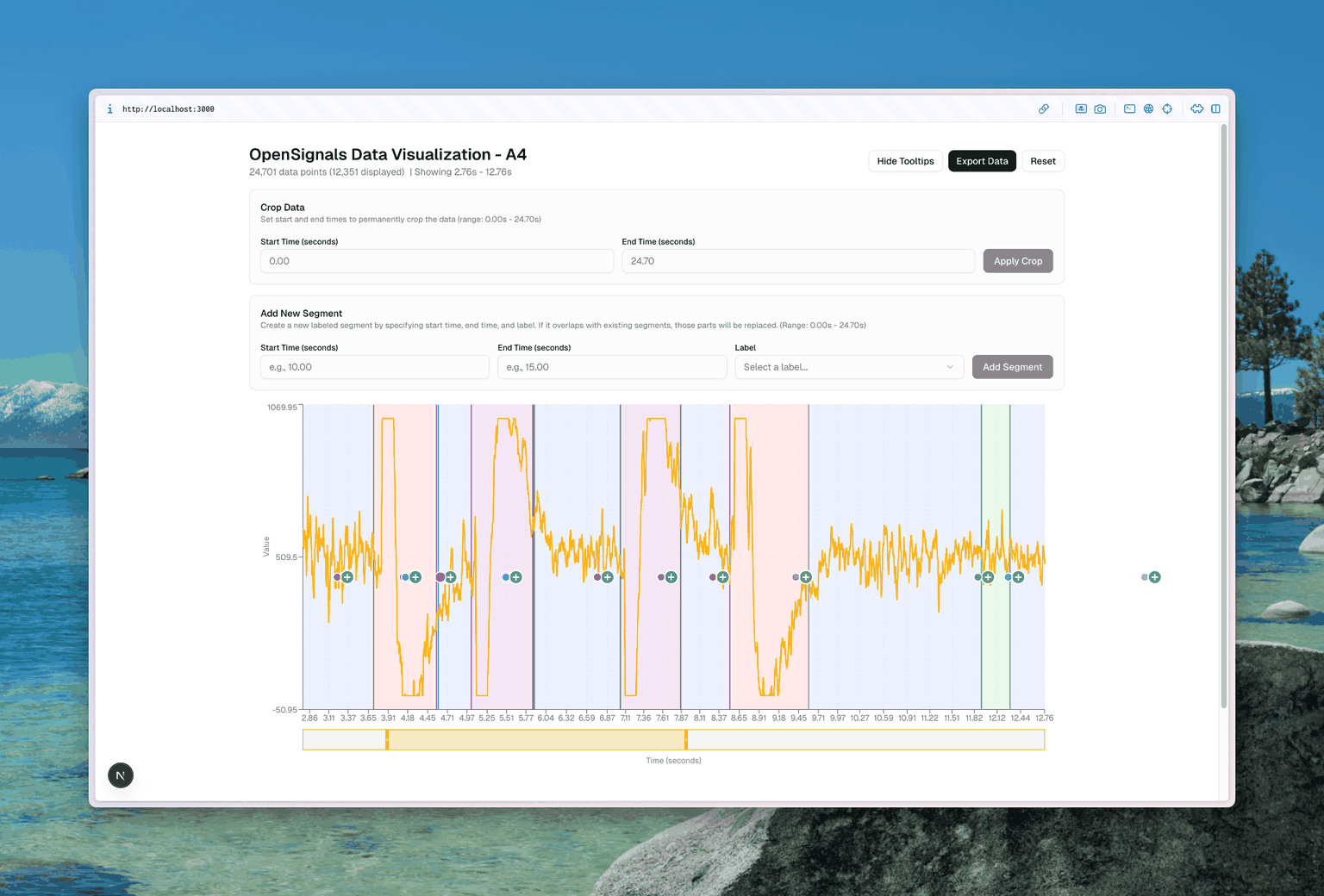Click the 'Crop Data' heading
The image size is (1324, 896).
[283, 208]
